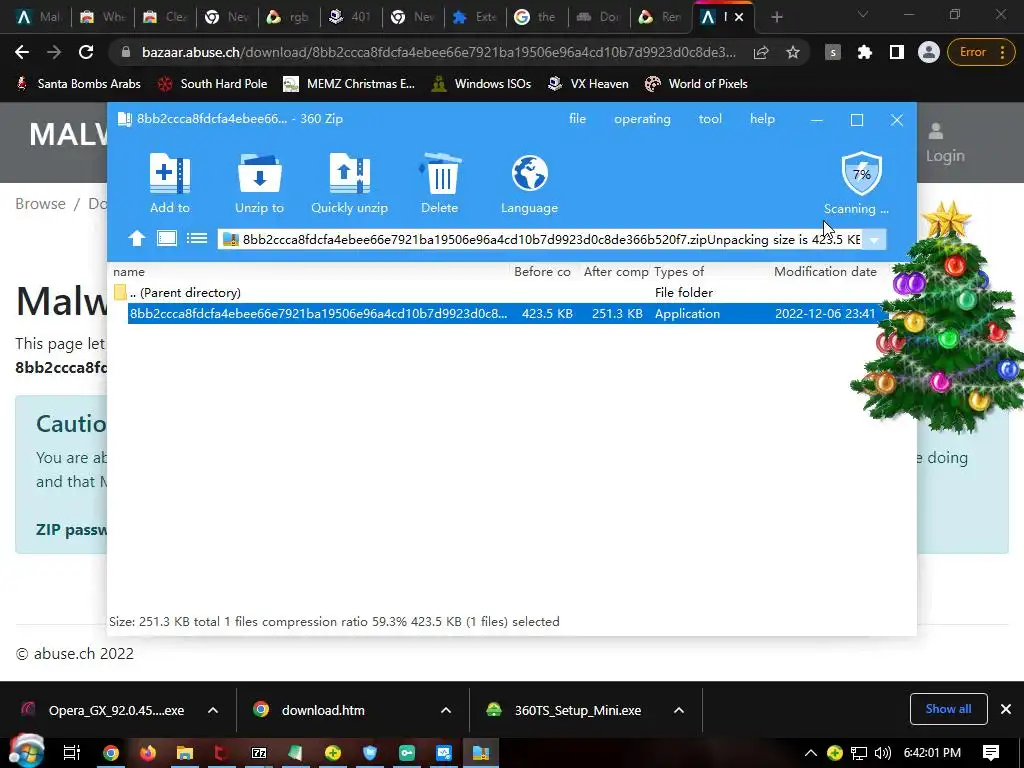Open Firefox from the taskbar
The width and height of the screenshot is (1024, 768).
148,753
